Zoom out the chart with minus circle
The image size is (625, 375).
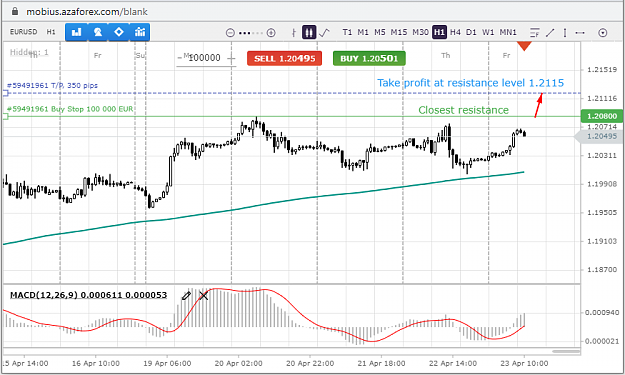coord(230,33)
